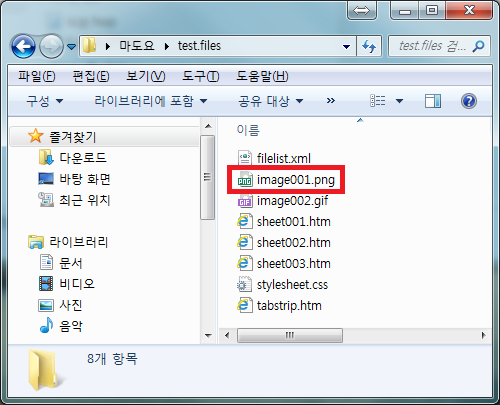Viewport: 500px width, 405px height.
Task: Toggle the preview pane icon
Action: tap(433, 101)
